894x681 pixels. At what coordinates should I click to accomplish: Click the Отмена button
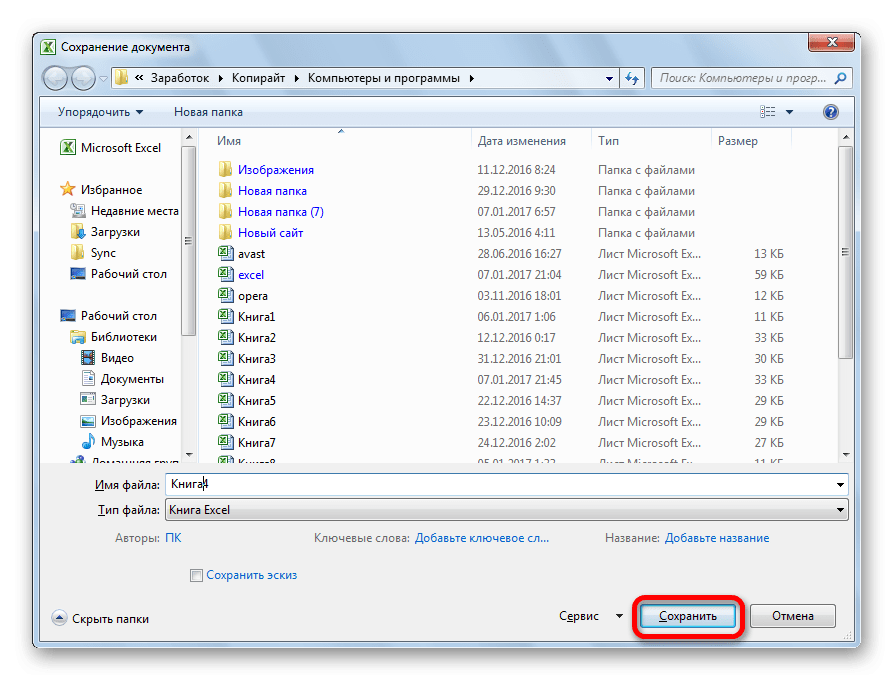tap(793, 616)
